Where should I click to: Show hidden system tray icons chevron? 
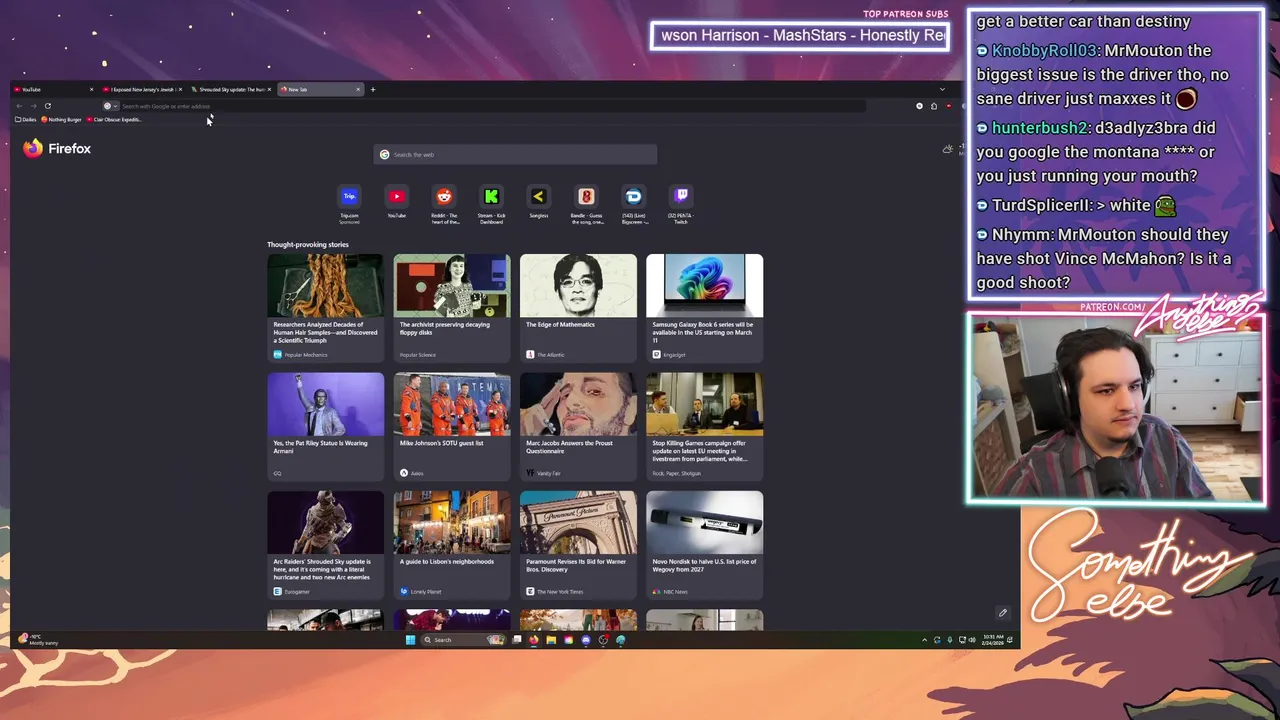tap(924, 640)
